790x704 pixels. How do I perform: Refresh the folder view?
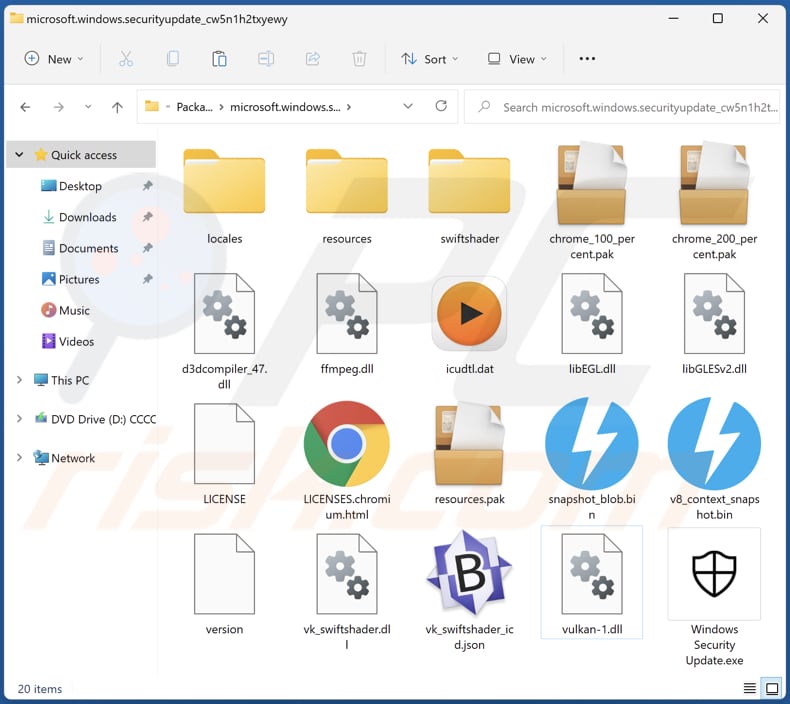[x=441, y=106]
